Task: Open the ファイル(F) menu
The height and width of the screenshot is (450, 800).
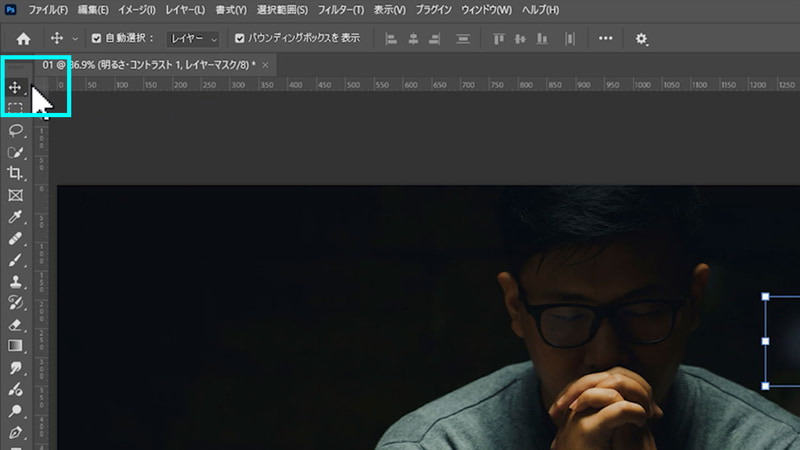Action: point(48,10)
